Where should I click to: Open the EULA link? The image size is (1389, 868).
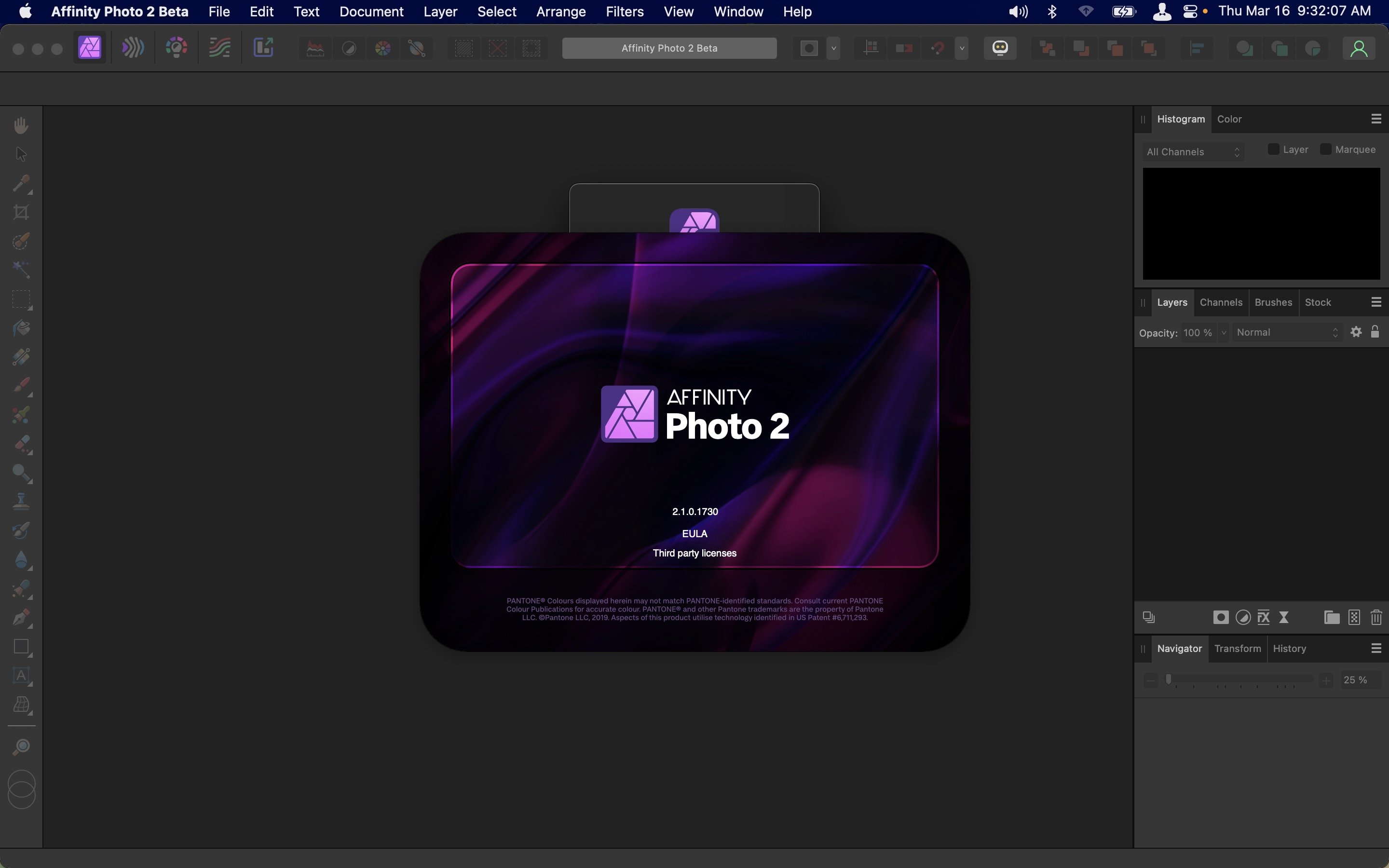[x=694, y=533]
